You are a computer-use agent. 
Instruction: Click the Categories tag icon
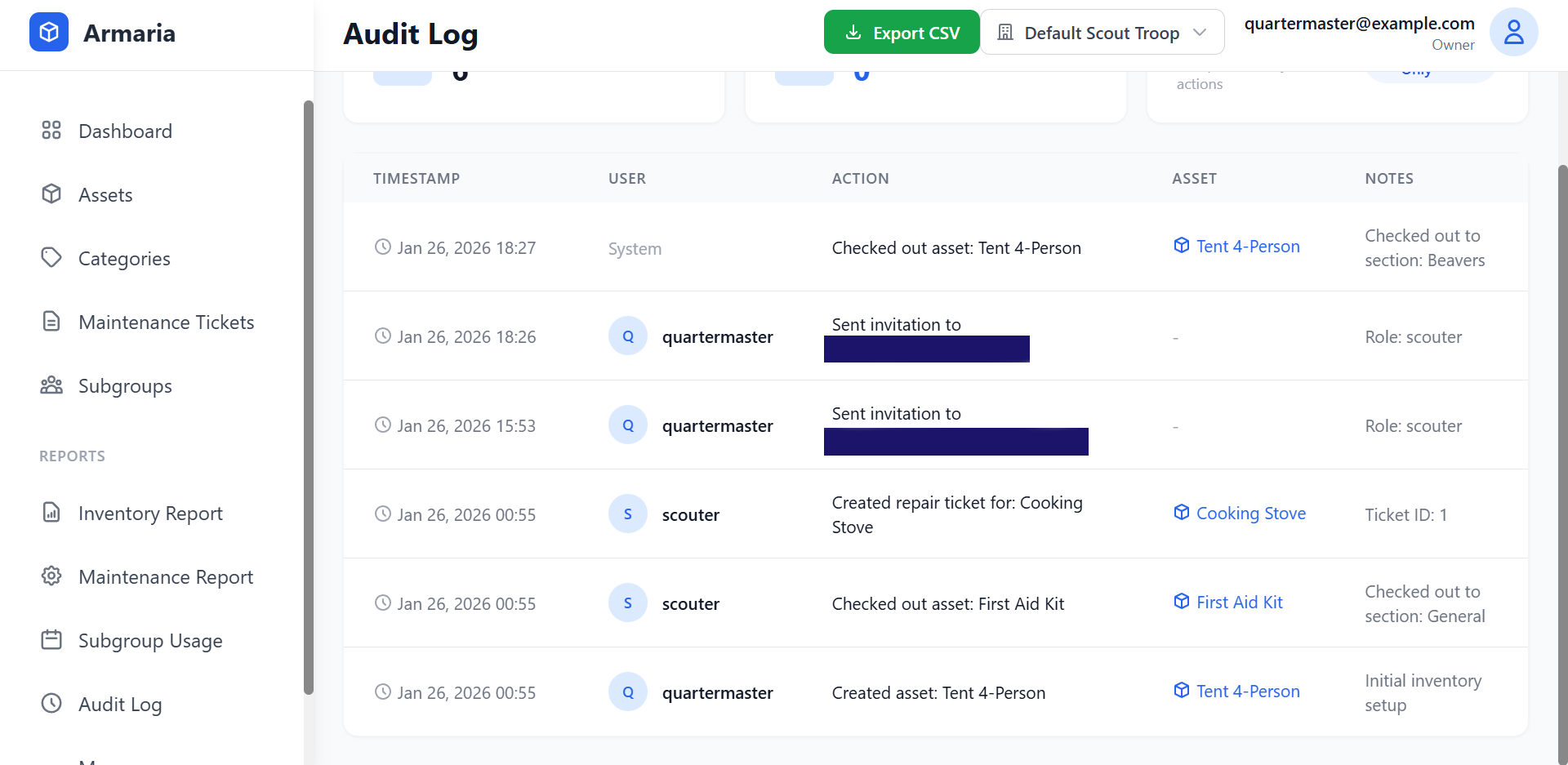pos(51,258)
